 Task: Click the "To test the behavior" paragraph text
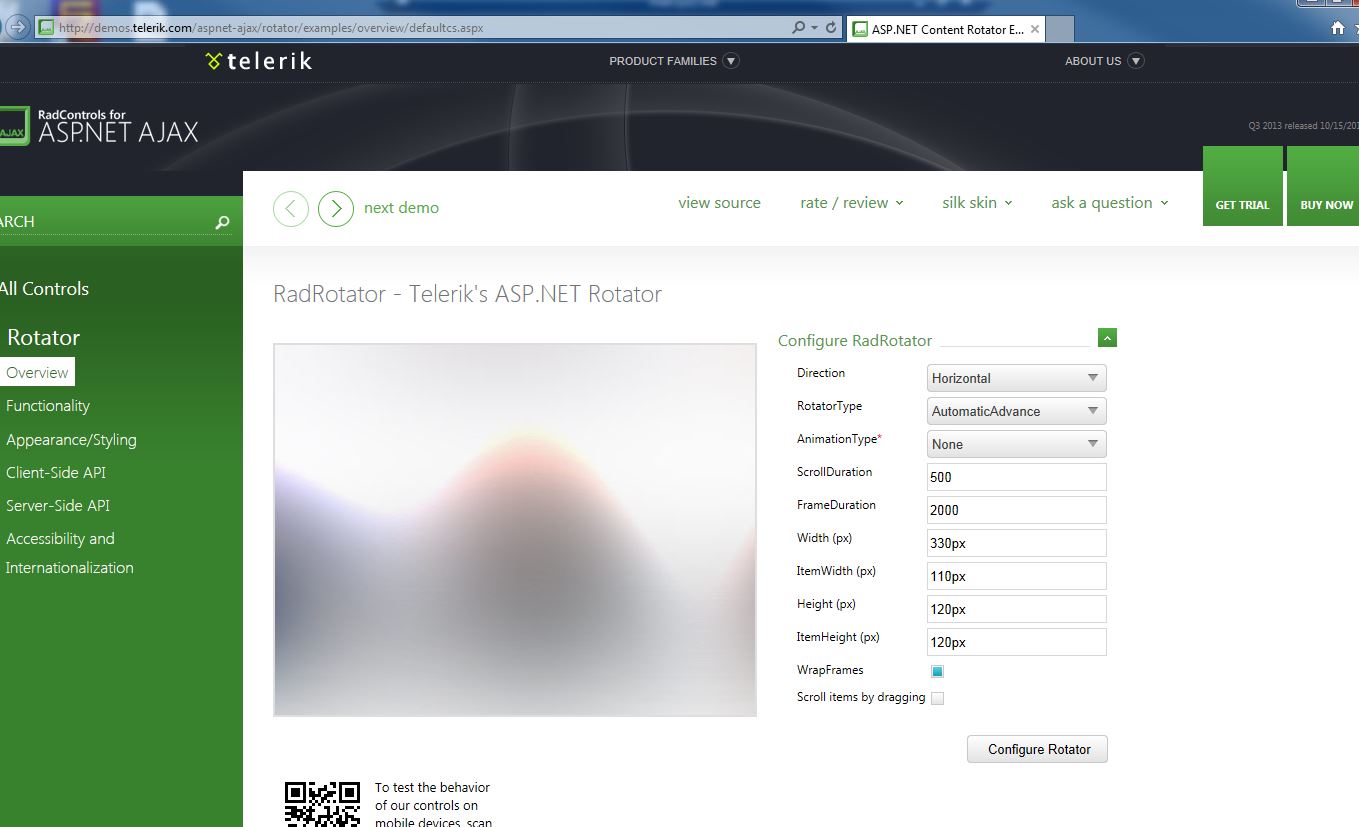433,805
